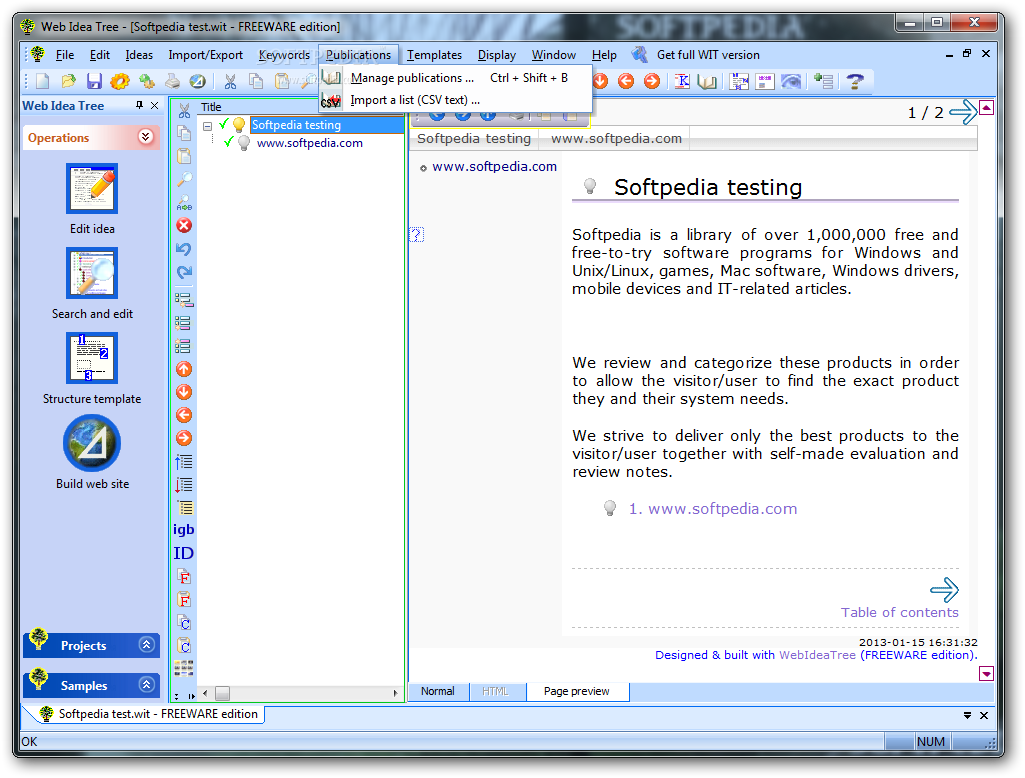Click the igb icon in tree toolbar

tap(184, 530)
